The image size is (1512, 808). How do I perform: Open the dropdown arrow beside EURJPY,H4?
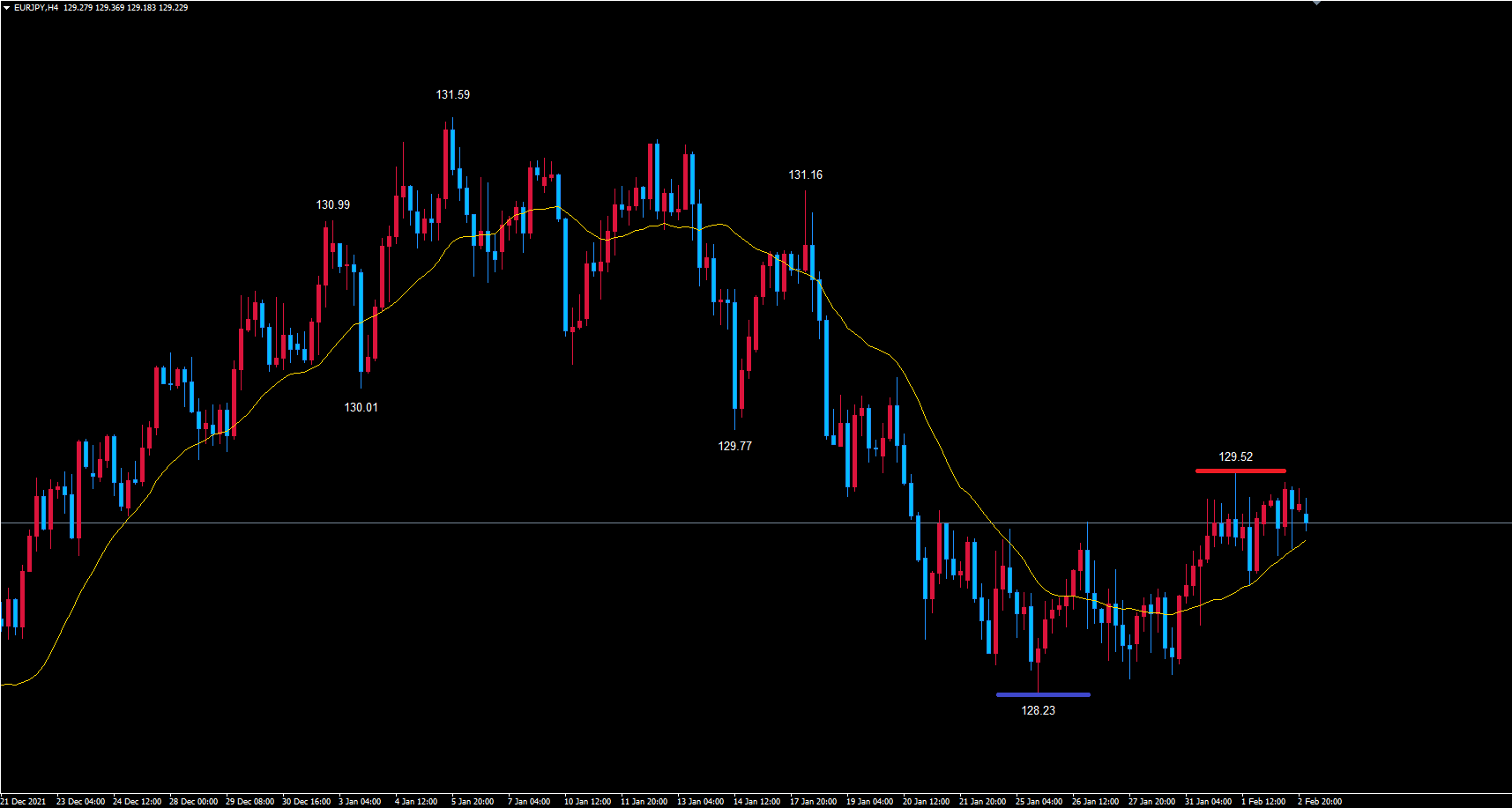[x=7, y=8]
